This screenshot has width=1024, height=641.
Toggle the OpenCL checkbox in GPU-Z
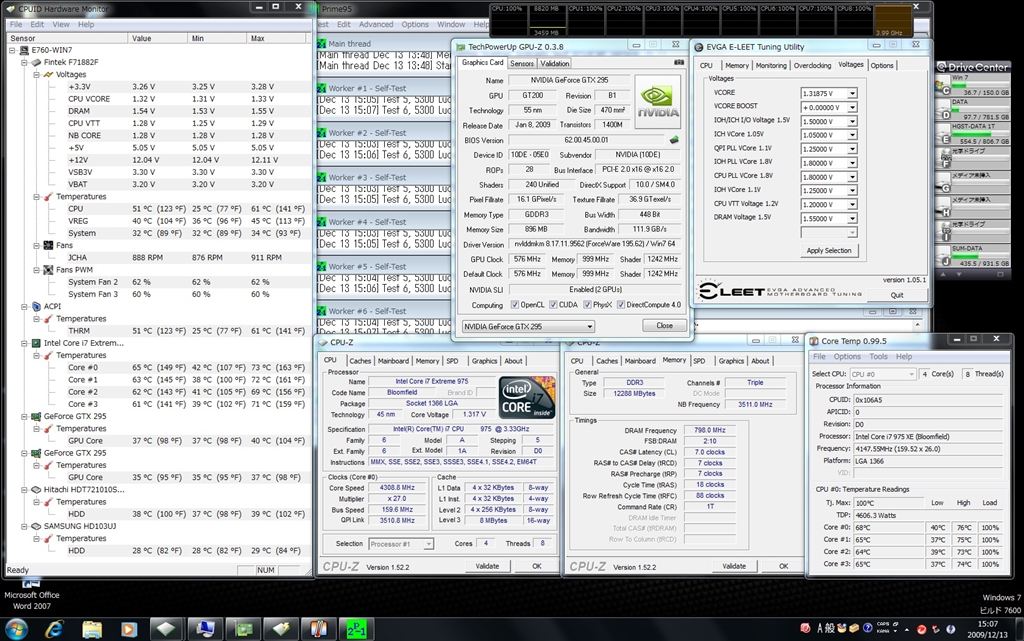(x=515, y=305)
